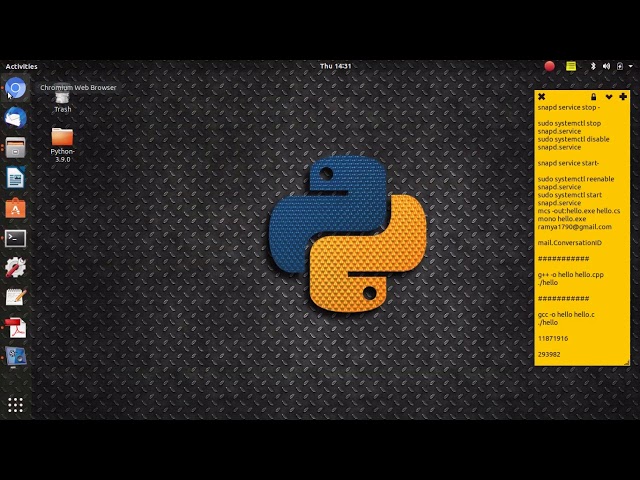Image resolution: width=640 pixels, height=480 pixels.
Task: Click 'gcc -o hello hello.c' in the note
Action: click(x=566, y=315)
